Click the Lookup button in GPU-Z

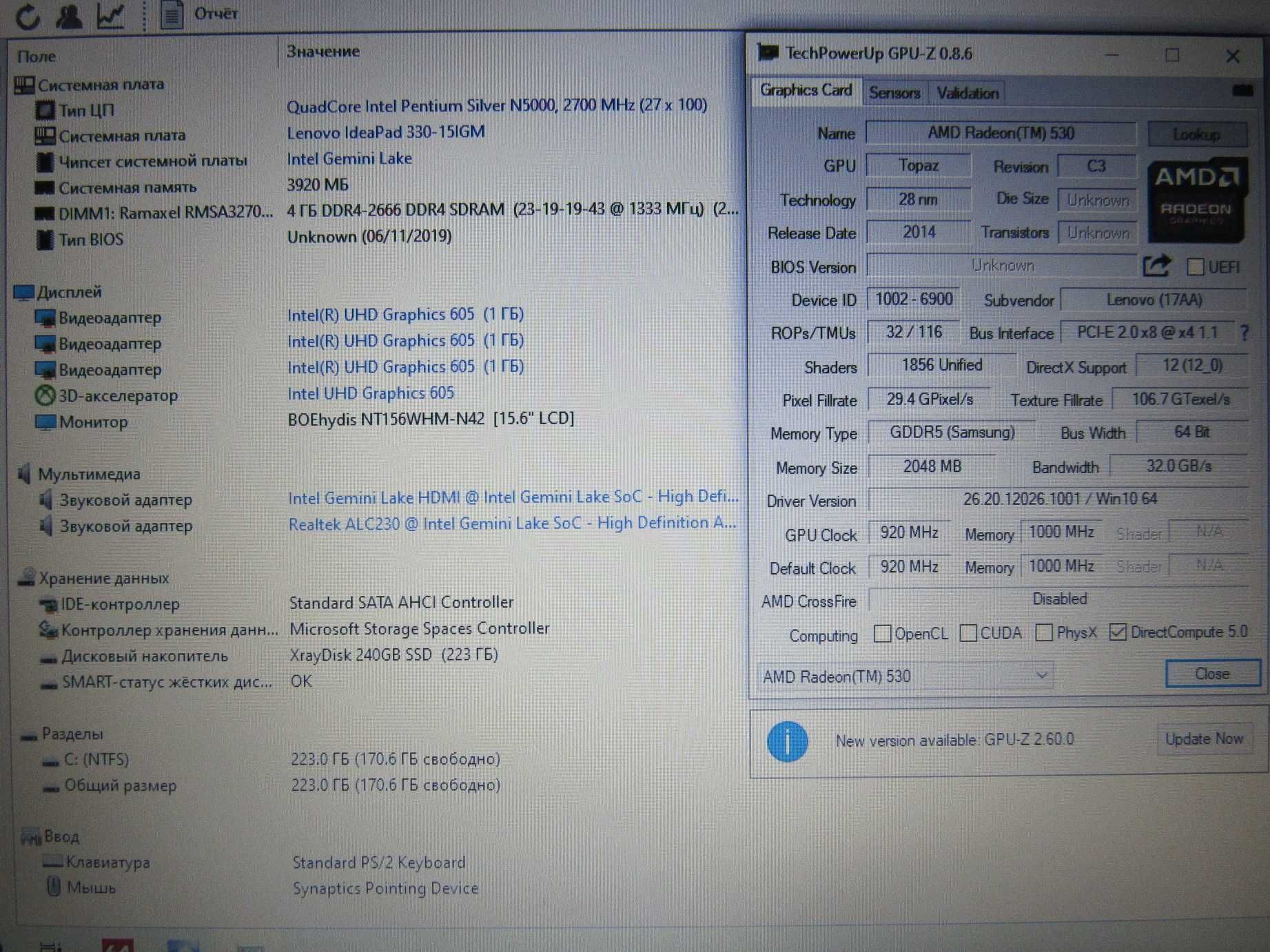pos(1197,134)
